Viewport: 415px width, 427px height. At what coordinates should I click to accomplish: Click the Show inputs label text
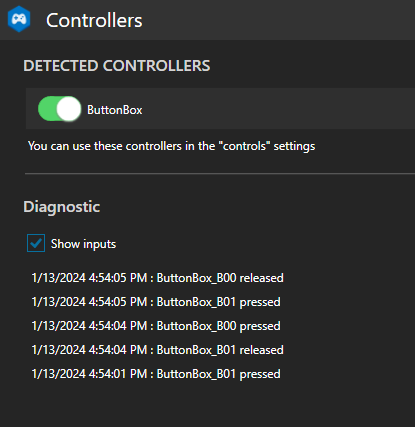point(83,244)
